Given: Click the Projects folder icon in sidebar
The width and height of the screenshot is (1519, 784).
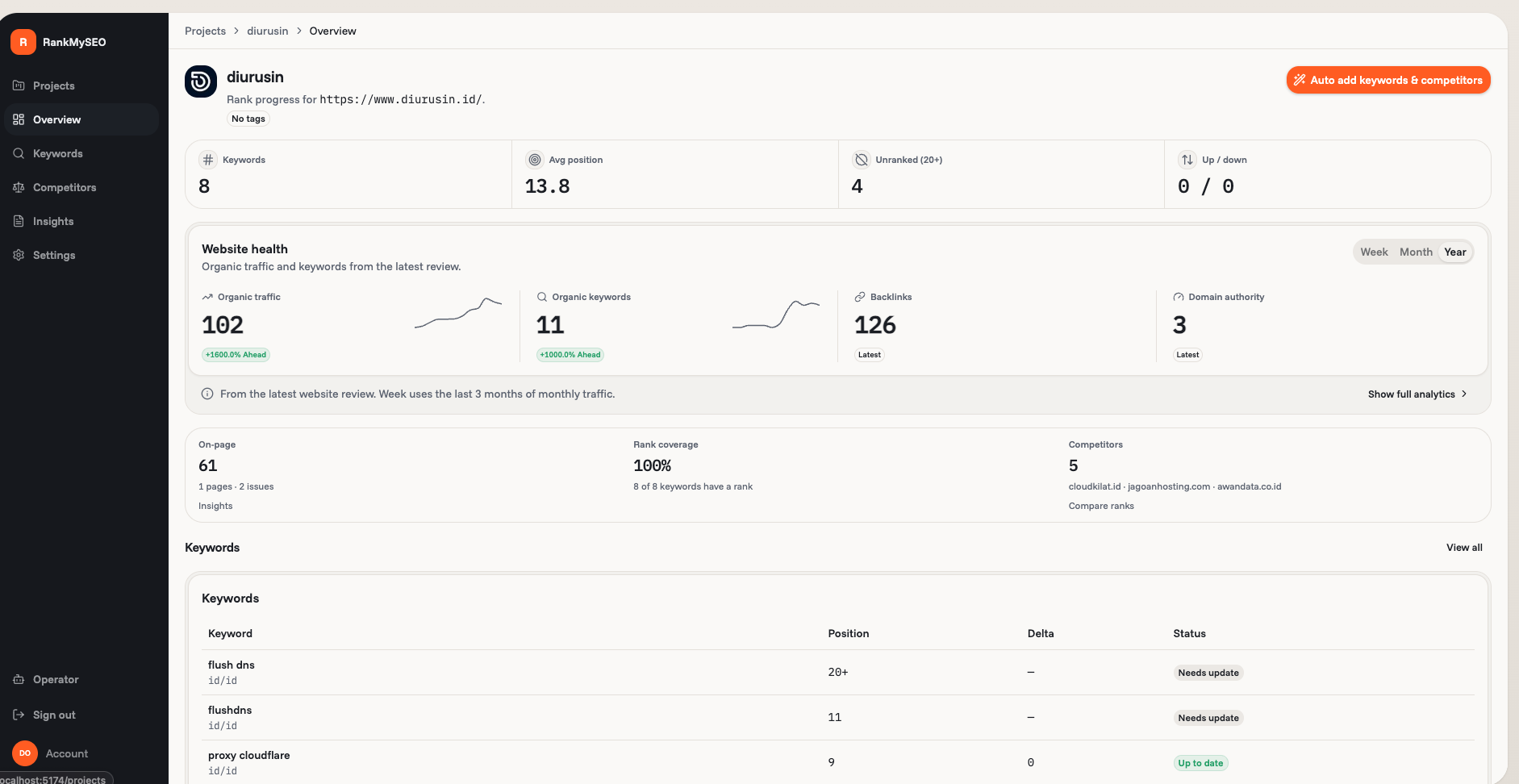Looking at the screenshot, I should [x=19, y=85].
